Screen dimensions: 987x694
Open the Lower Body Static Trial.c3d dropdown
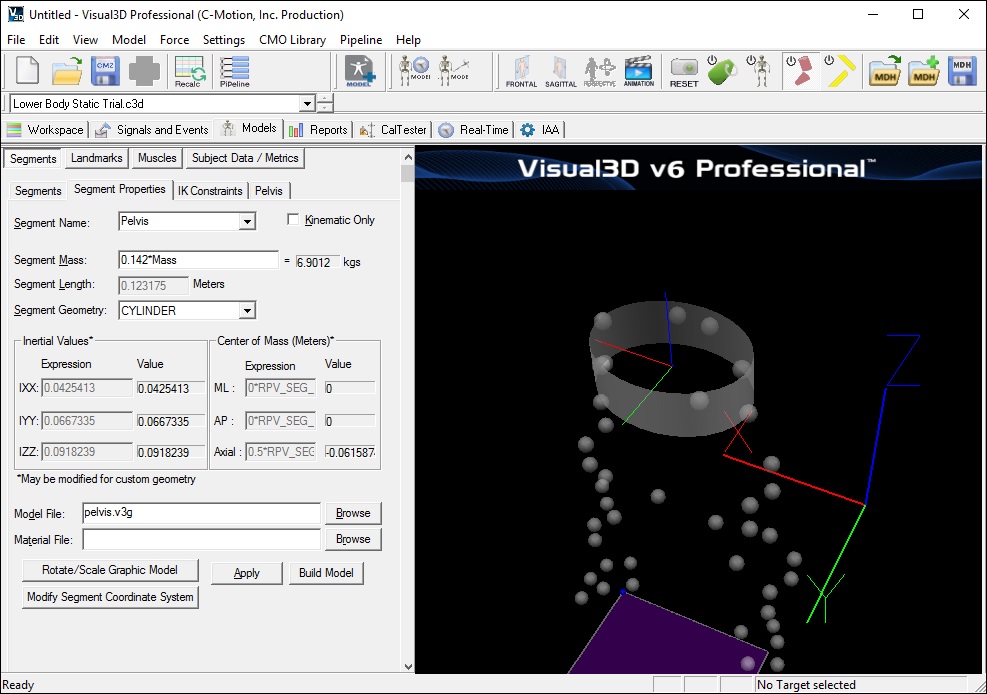coord(307,103)
